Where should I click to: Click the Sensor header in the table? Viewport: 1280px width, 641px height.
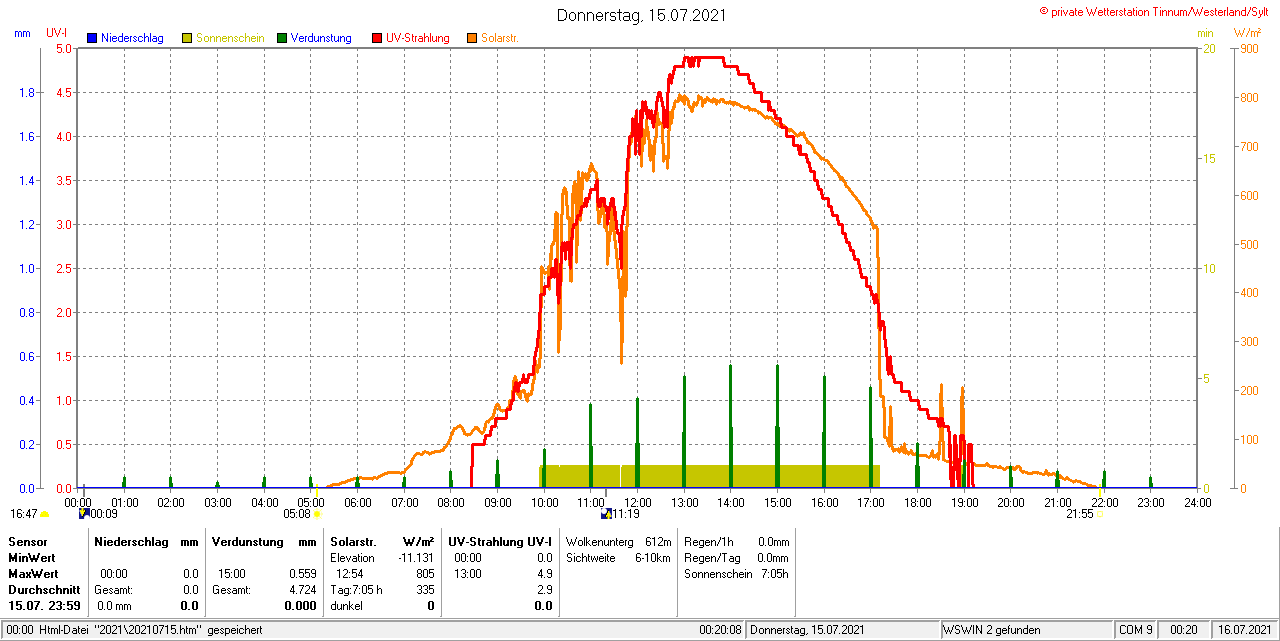pyautogui.click(x=27, y=541)
